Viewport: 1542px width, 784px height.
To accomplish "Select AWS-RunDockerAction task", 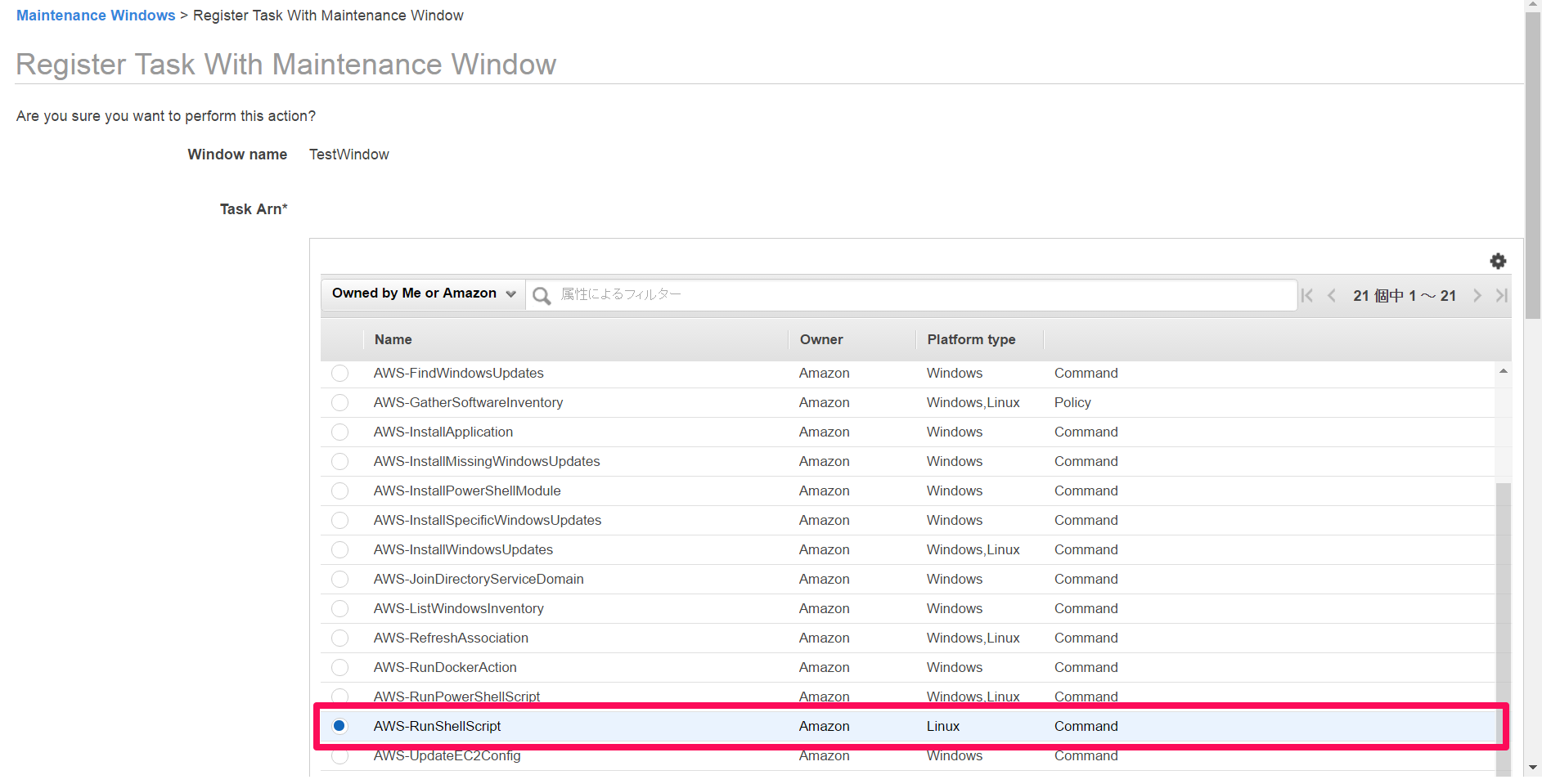I will [x=339, y=667].
